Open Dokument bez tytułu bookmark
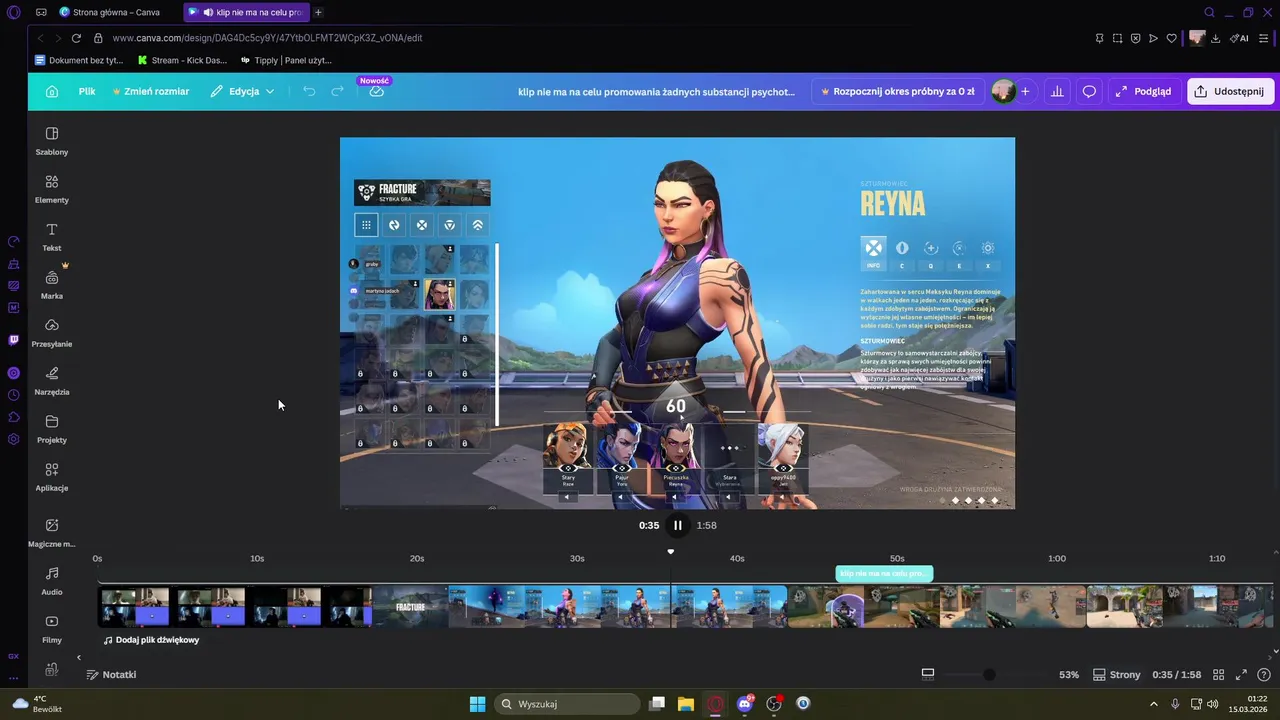 [x=79, y=60]
